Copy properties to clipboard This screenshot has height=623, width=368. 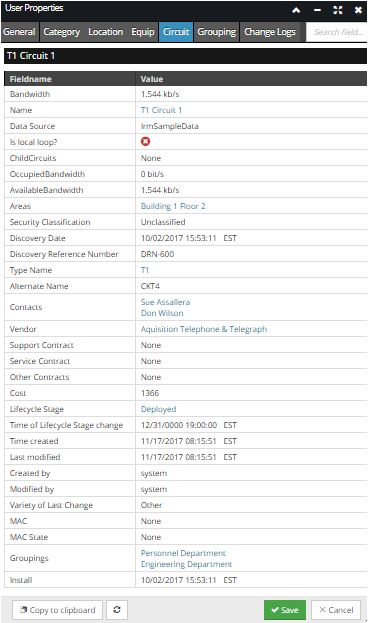pos(58,609)
